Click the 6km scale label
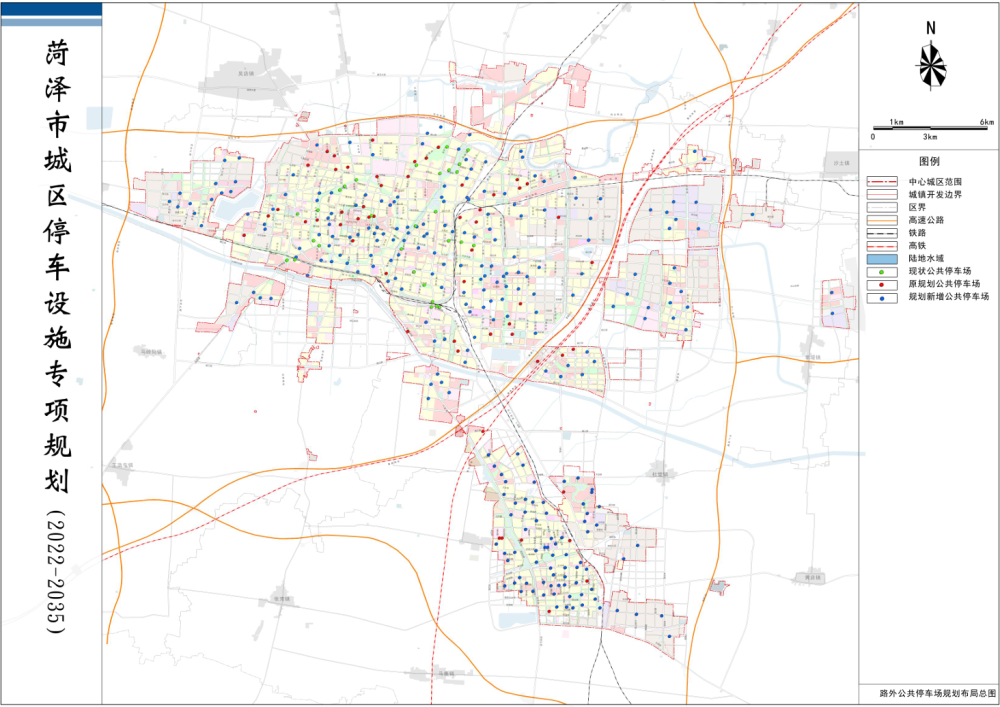1000x707 pixels. 987,122
